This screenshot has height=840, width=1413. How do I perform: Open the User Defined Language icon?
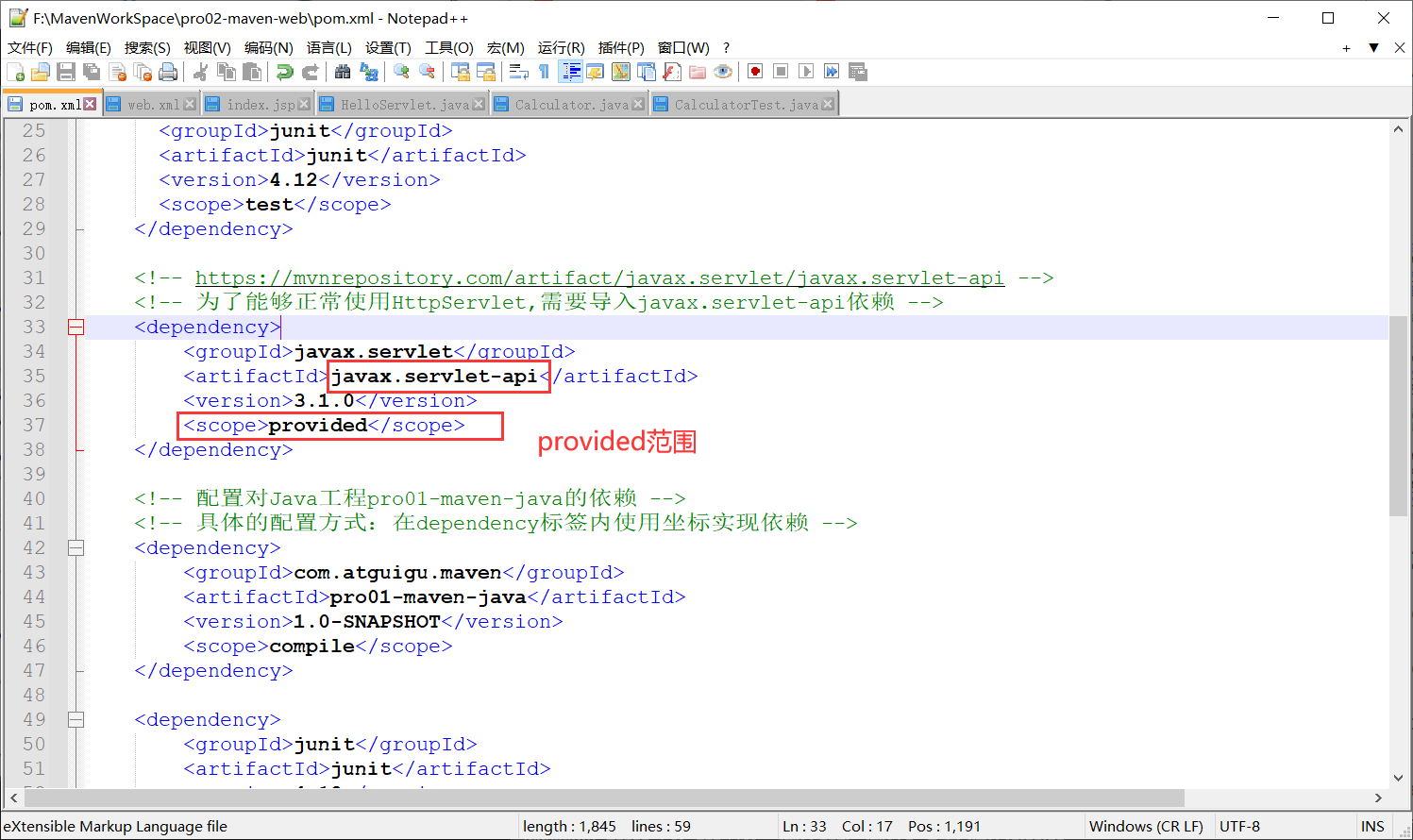click(x=596, y=72)
